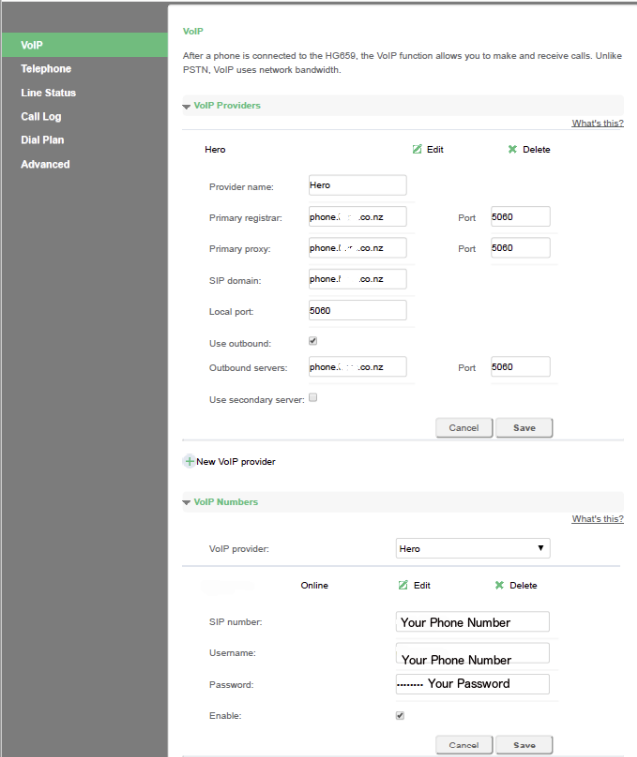Click Save in the VoIP Numbers section
The width and height of the screenshot is (637, 757).
[524, 745]
